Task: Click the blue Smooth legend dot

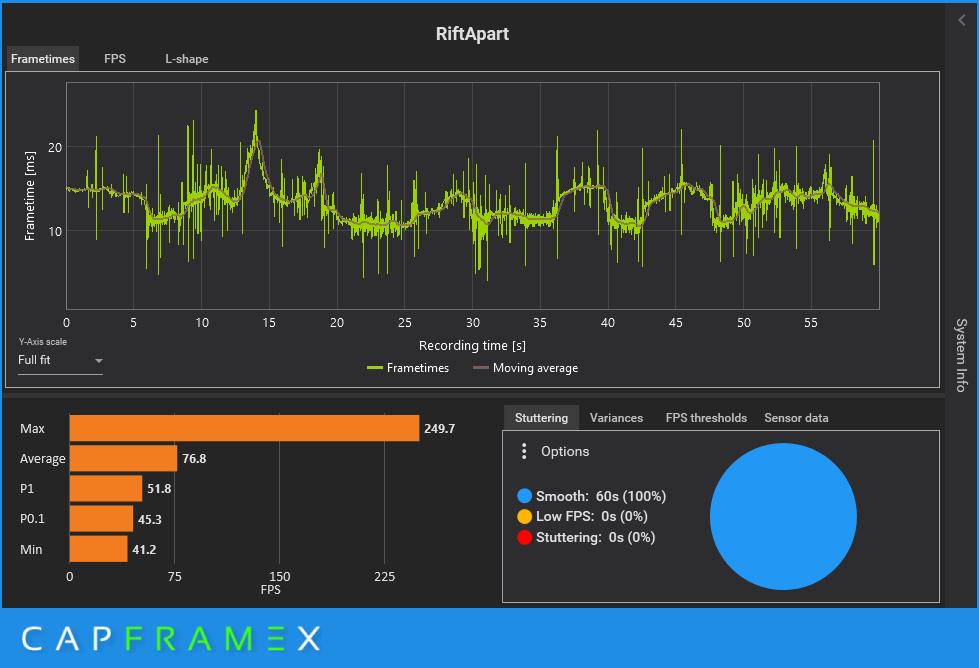Action: pyautogui.click(x=524, y=496)
